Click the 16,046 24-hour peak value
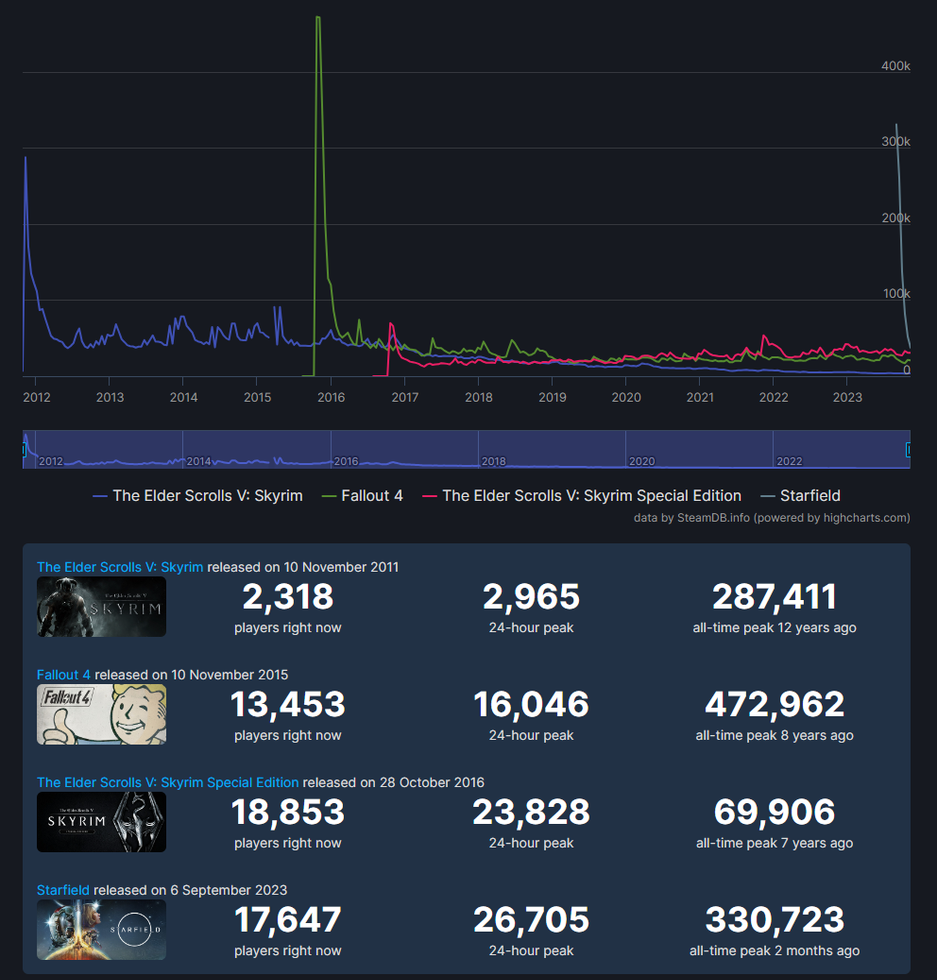Viewport: 937px width, 980px height. pyautogui.click(x=531, y=704)
